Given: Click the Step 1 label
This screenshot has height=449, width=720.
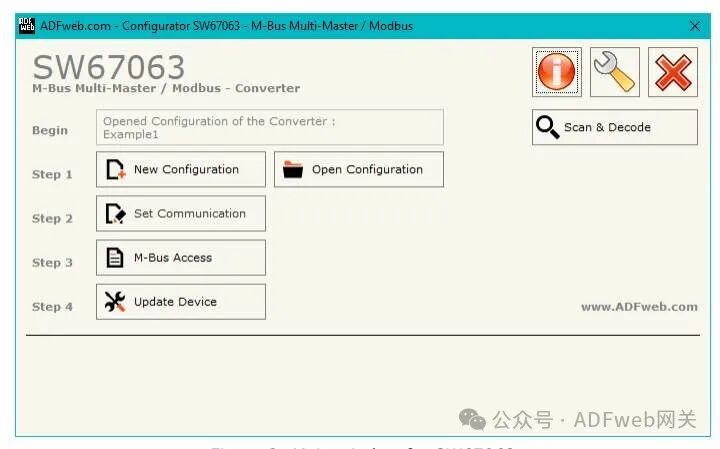Looking at the screenshot, I should (x=52, y=174).
